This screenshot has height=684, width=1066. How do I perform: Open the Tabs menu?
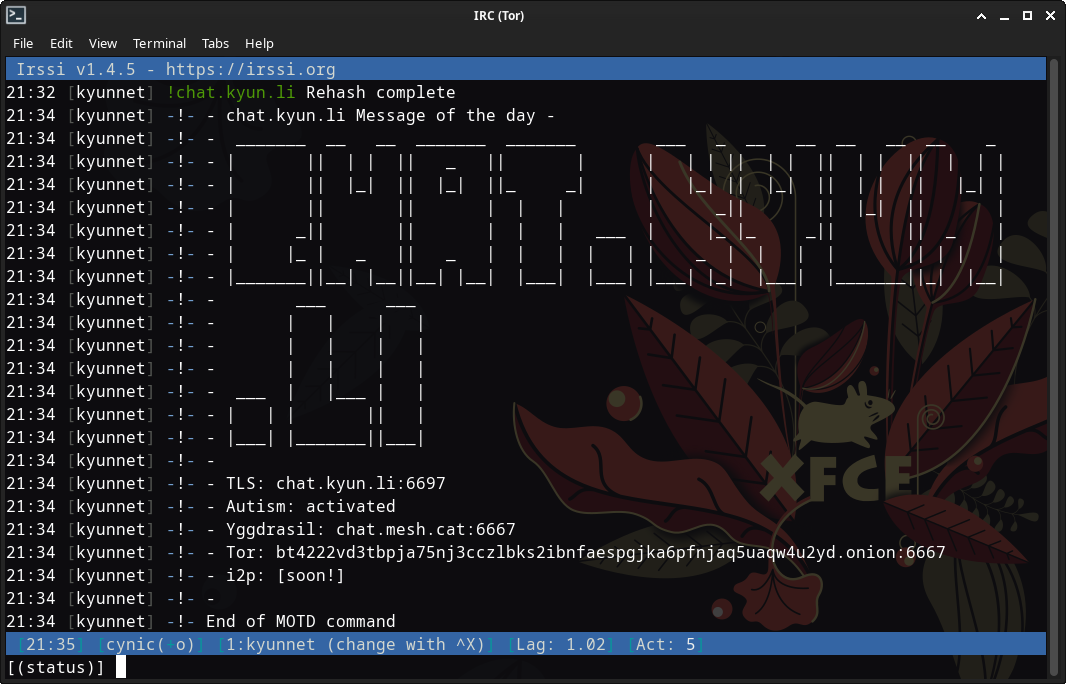click(215, 43)
